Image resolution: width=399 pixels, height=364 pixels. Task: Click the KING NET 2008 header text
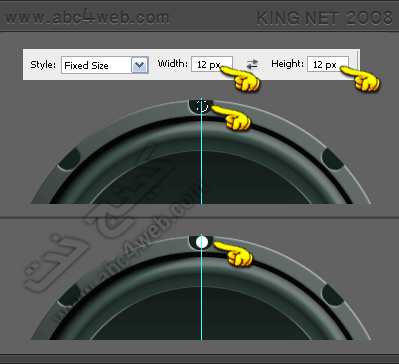pos(325,18)
